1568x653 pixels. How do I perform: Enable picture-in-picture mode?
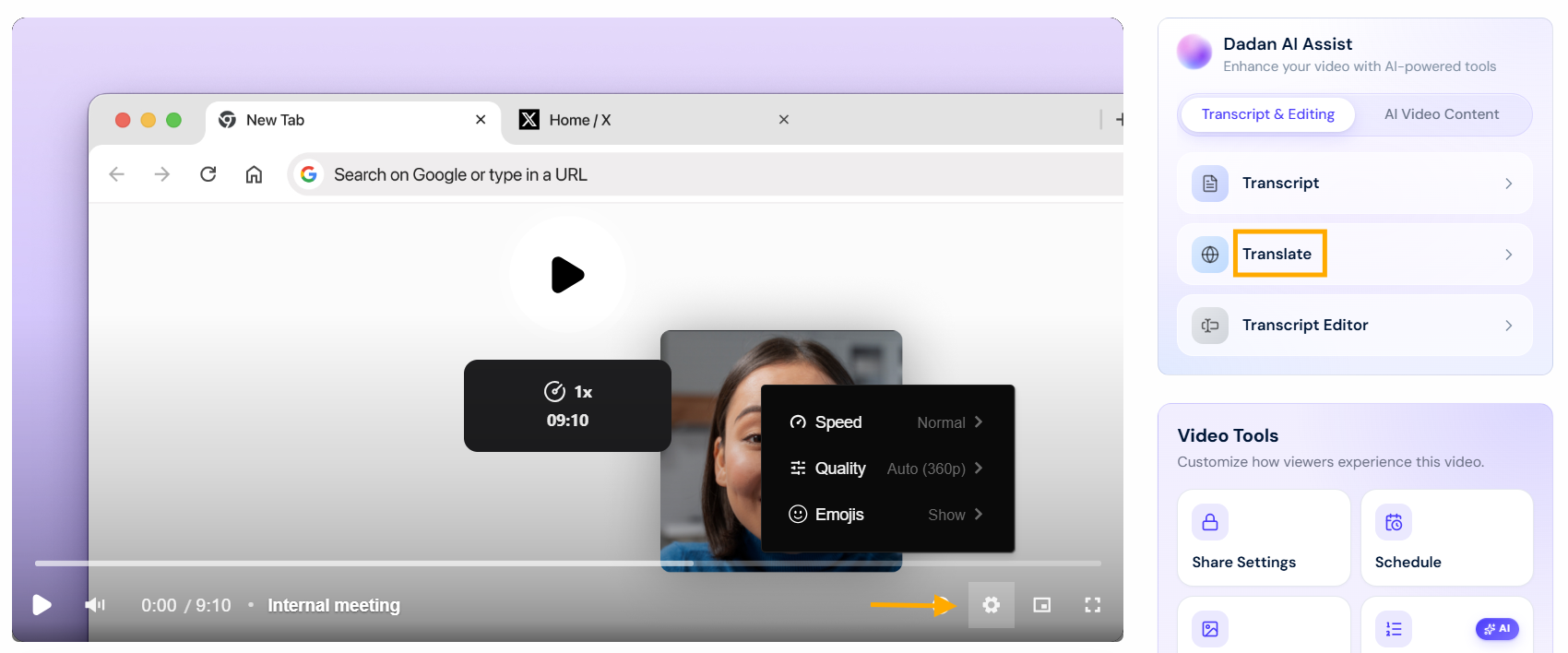point(1042,605)
